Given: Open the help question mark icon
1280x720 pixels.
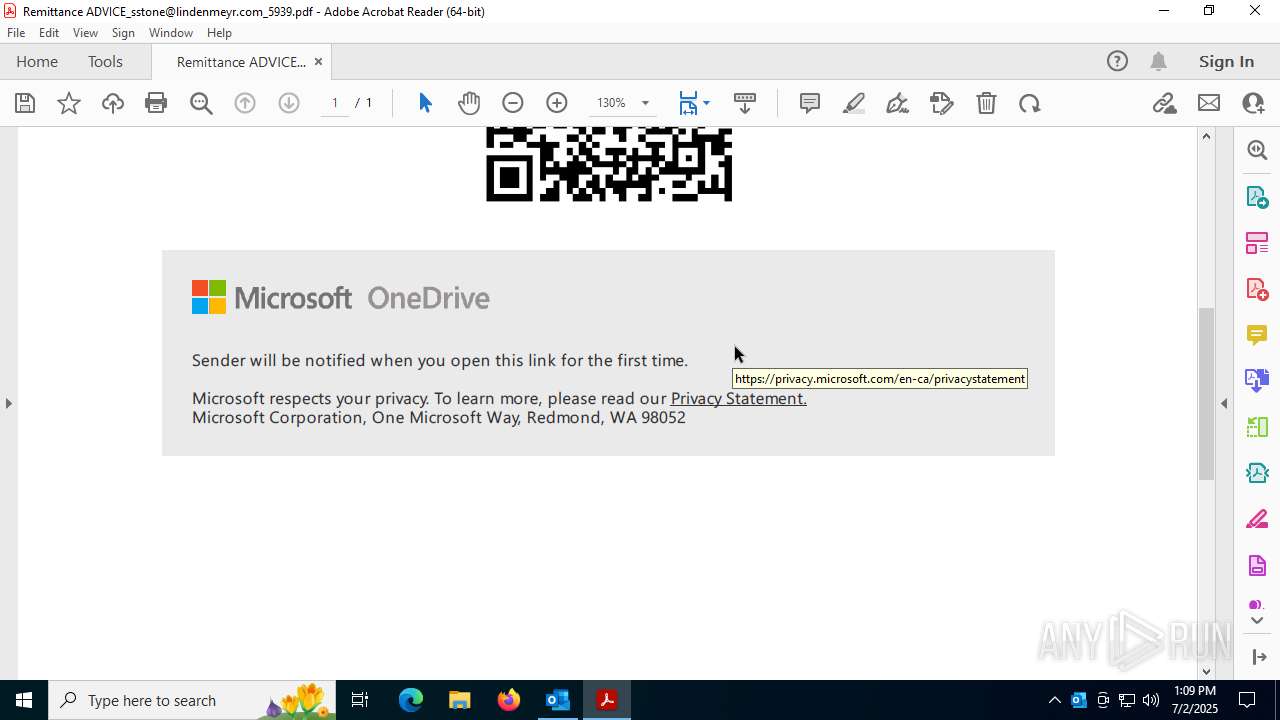Looking at the screenshot, I should tap(1117, 62).
